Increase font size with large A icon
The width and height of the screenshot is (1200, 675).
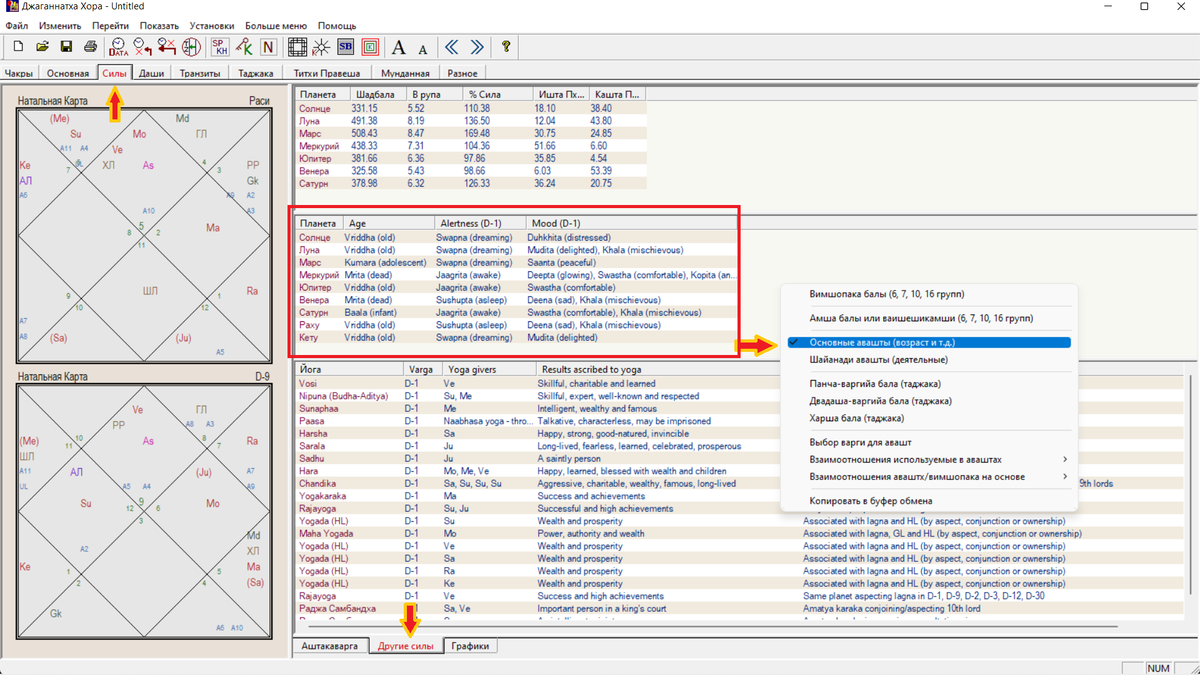pyautogui.click(x=398, y=46)
